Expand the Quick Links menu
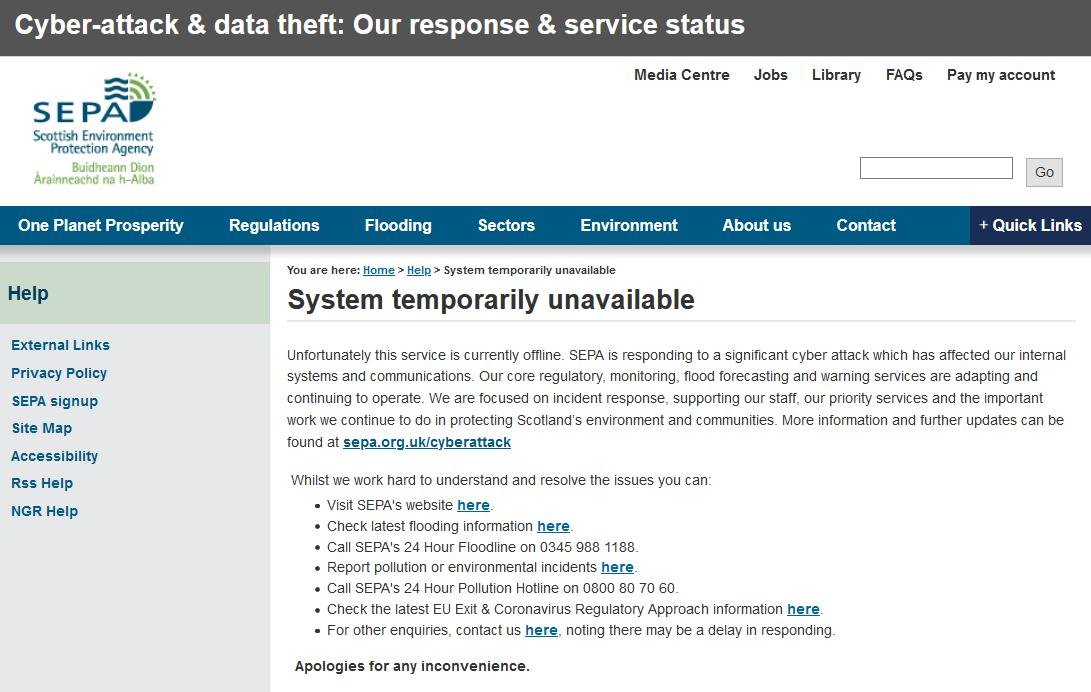Image resolution: width=1091 pixels, height=692 pixels. 1030,225
